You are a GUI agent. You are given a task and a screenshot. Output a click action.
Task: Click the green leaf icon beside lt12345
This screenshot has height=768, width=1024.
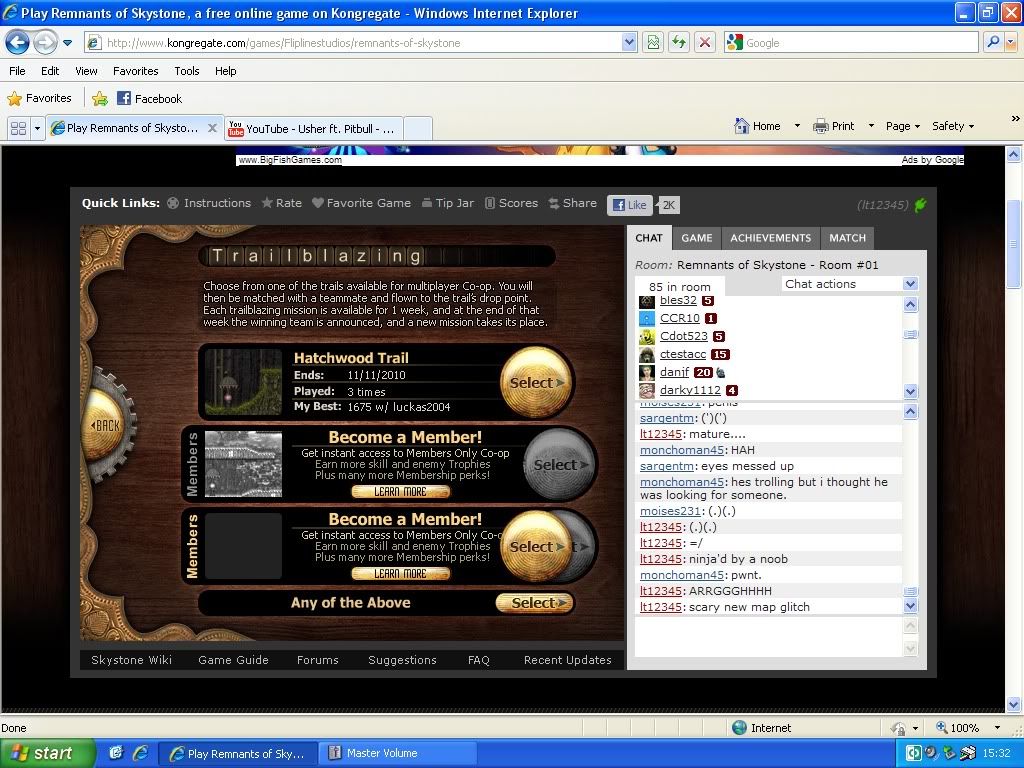point(920,205)
